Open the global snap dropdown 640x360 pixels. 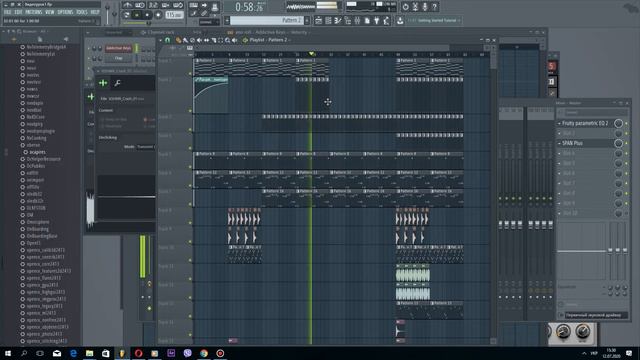pyautogui.click(x=208, y=22)
